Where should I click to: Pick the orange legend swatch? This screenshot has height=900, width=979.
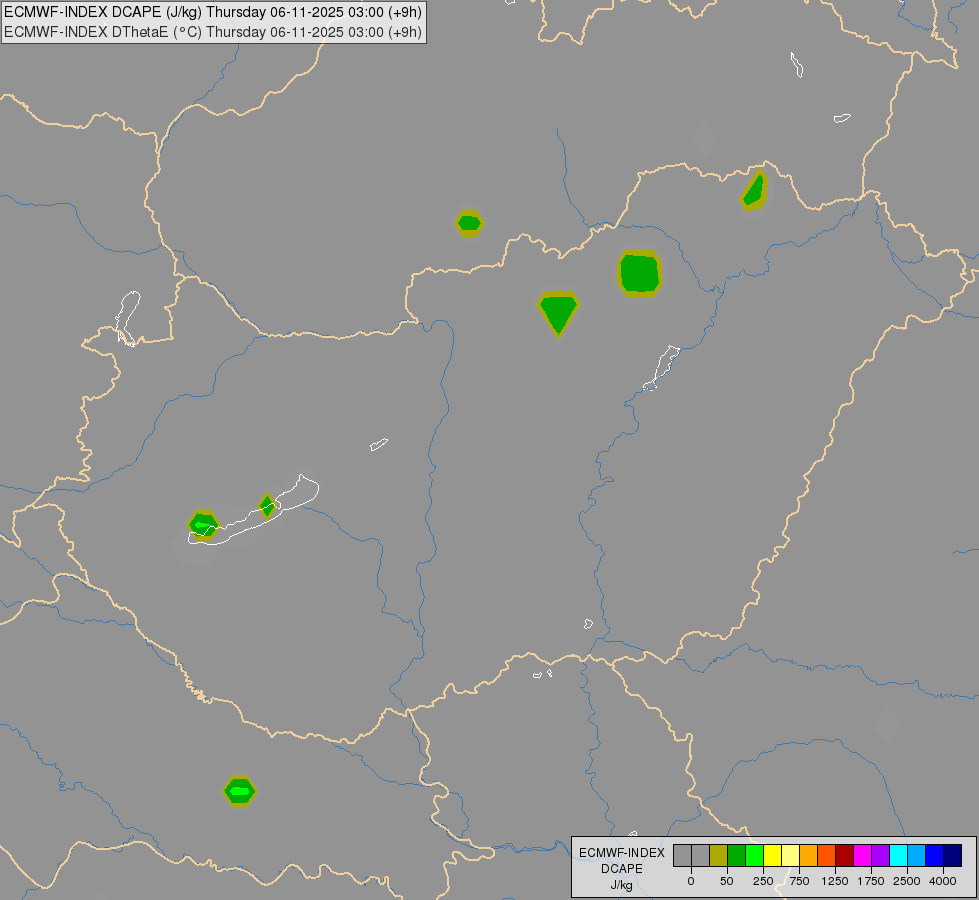click(809, 855)
